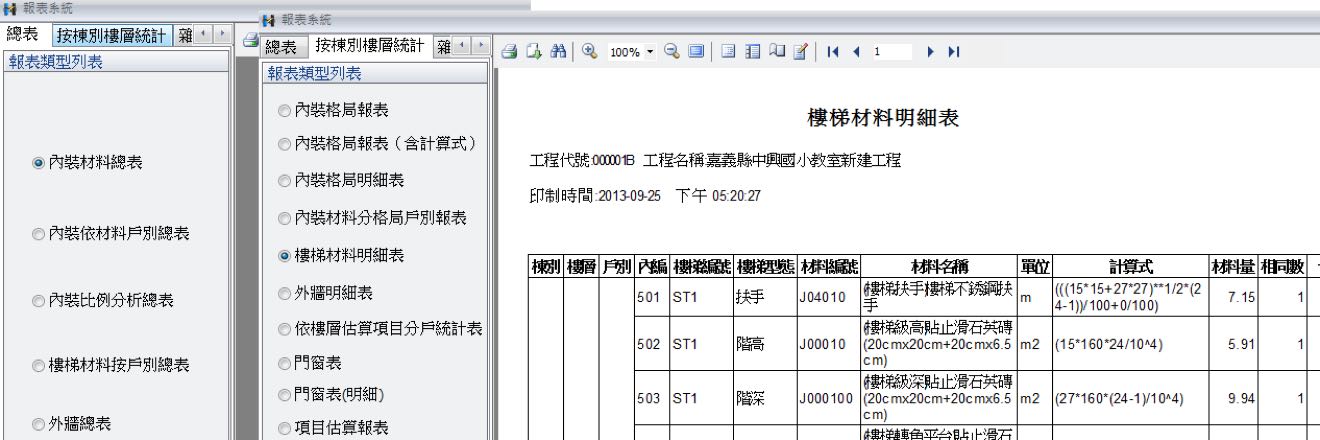Choose the 內裝依材料戶別總表 radio button

click(38, 234)
